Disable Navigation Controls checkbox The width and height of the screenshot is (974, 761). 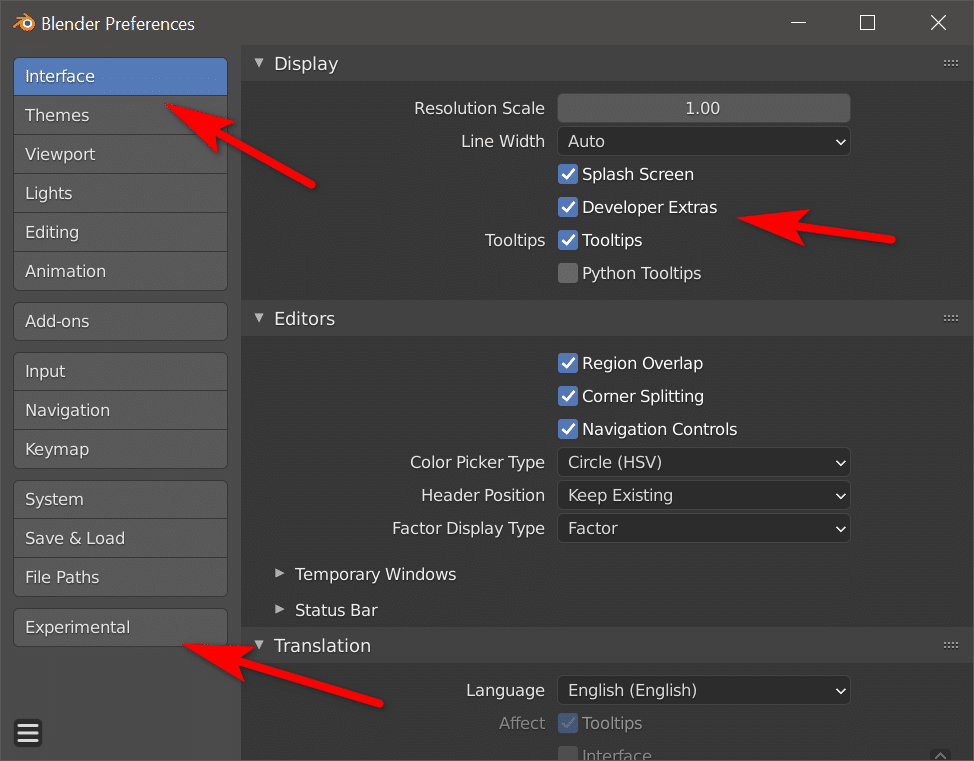tap(568, 429)
